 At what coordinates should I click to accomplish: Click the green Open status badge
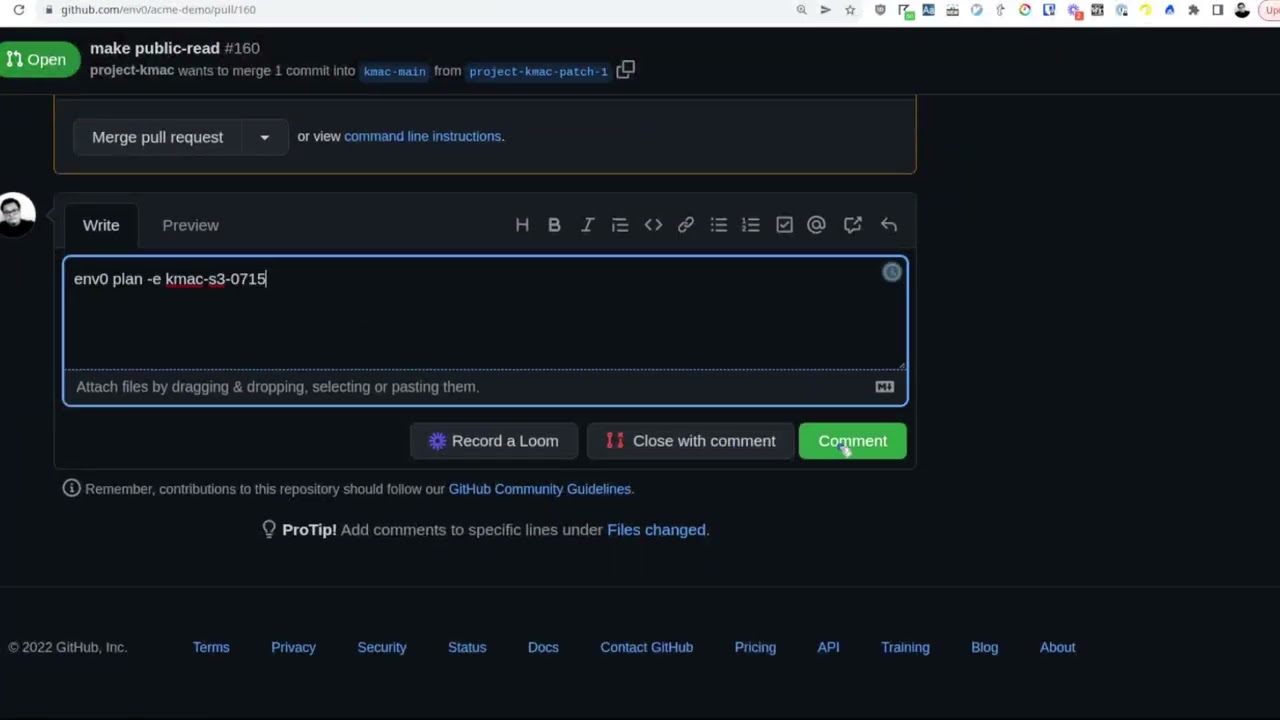point(38,60)
